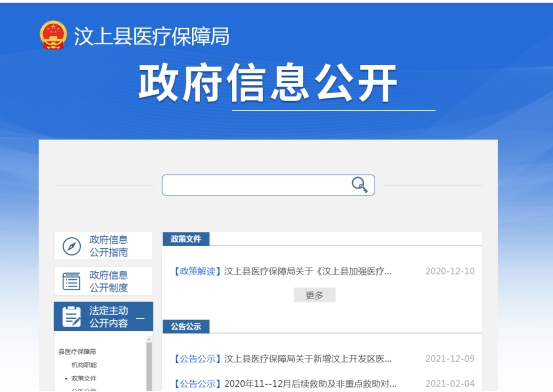Select 政策文件 in the sidebar tree

click(x=84, y=378)
